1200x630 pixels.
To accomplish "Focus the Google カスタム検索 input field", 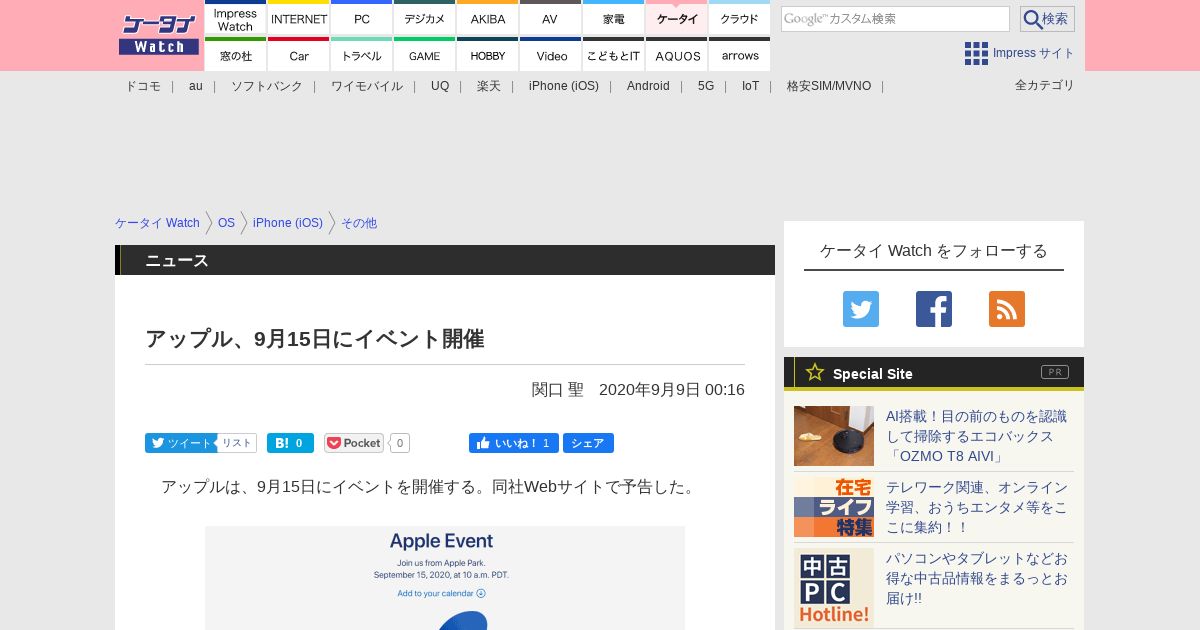I will pos(895,19).
